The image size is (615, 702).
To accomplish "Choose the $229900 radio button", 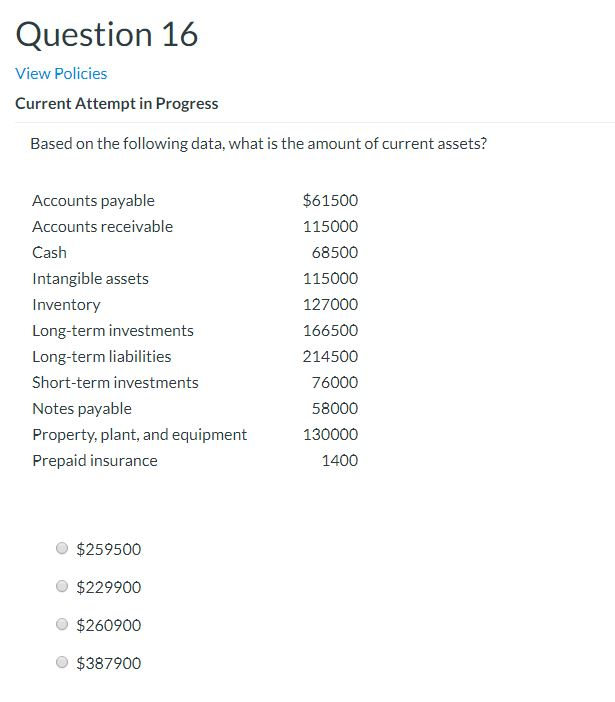I will tap(62, 586).
